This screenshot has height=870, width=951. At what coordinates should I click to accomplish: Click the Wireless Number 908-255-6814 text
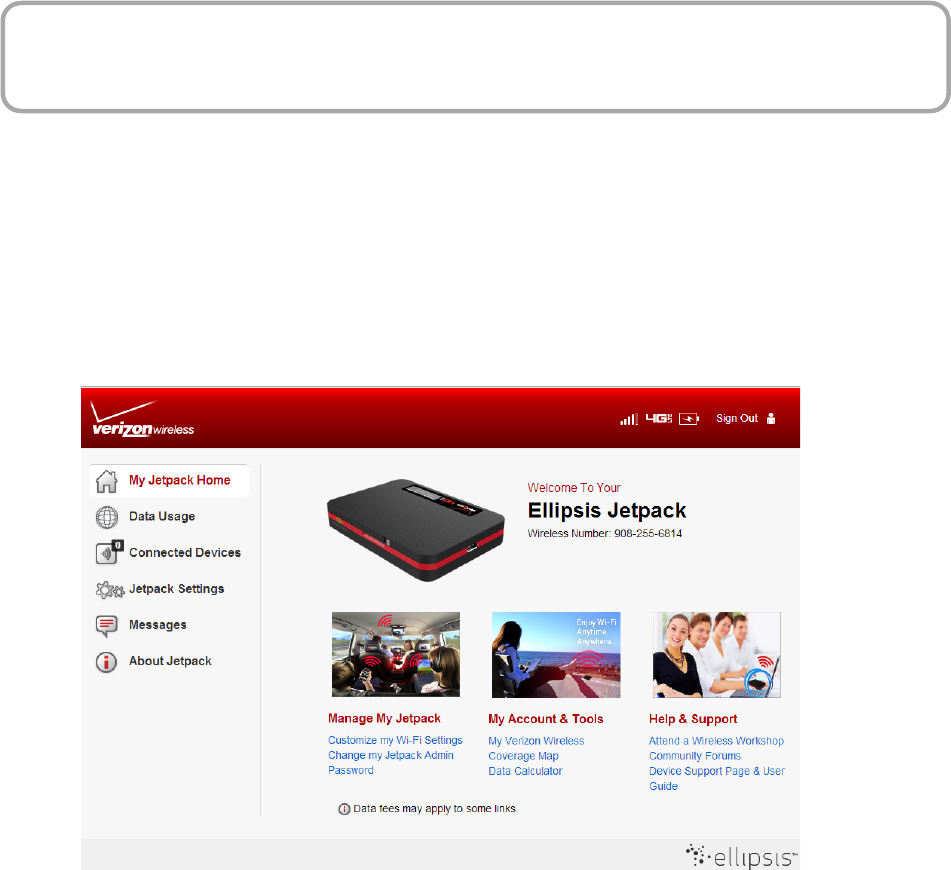point(605,533)
